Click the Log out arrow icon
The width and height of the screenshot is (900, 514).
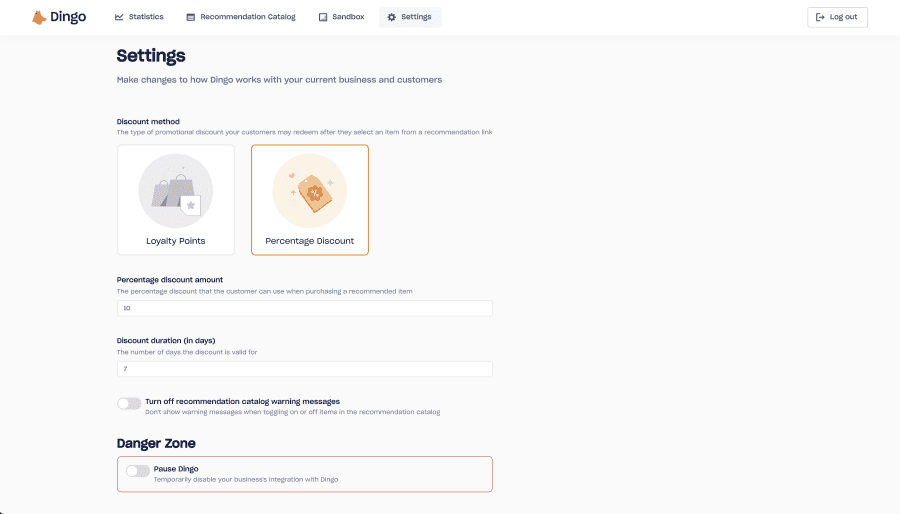click(x=820, y=17)
